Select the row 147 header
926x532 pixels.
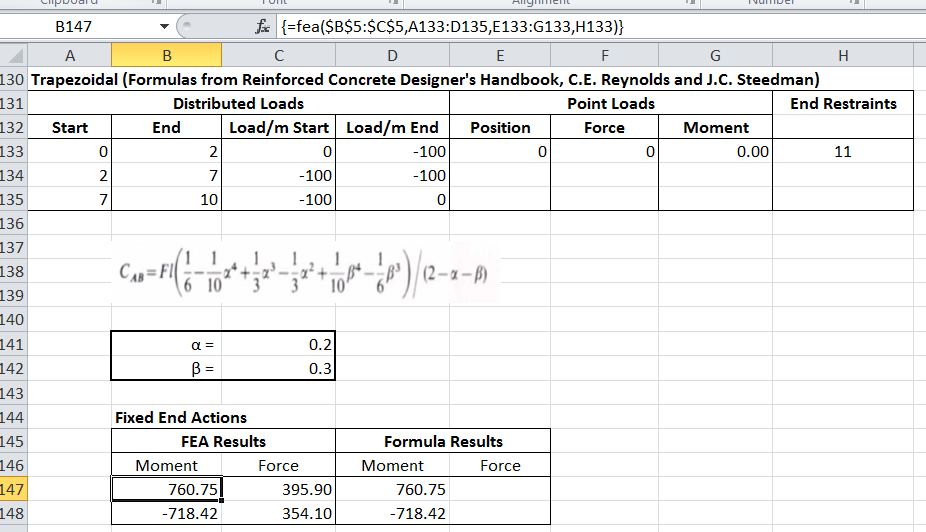coord(13,489)
